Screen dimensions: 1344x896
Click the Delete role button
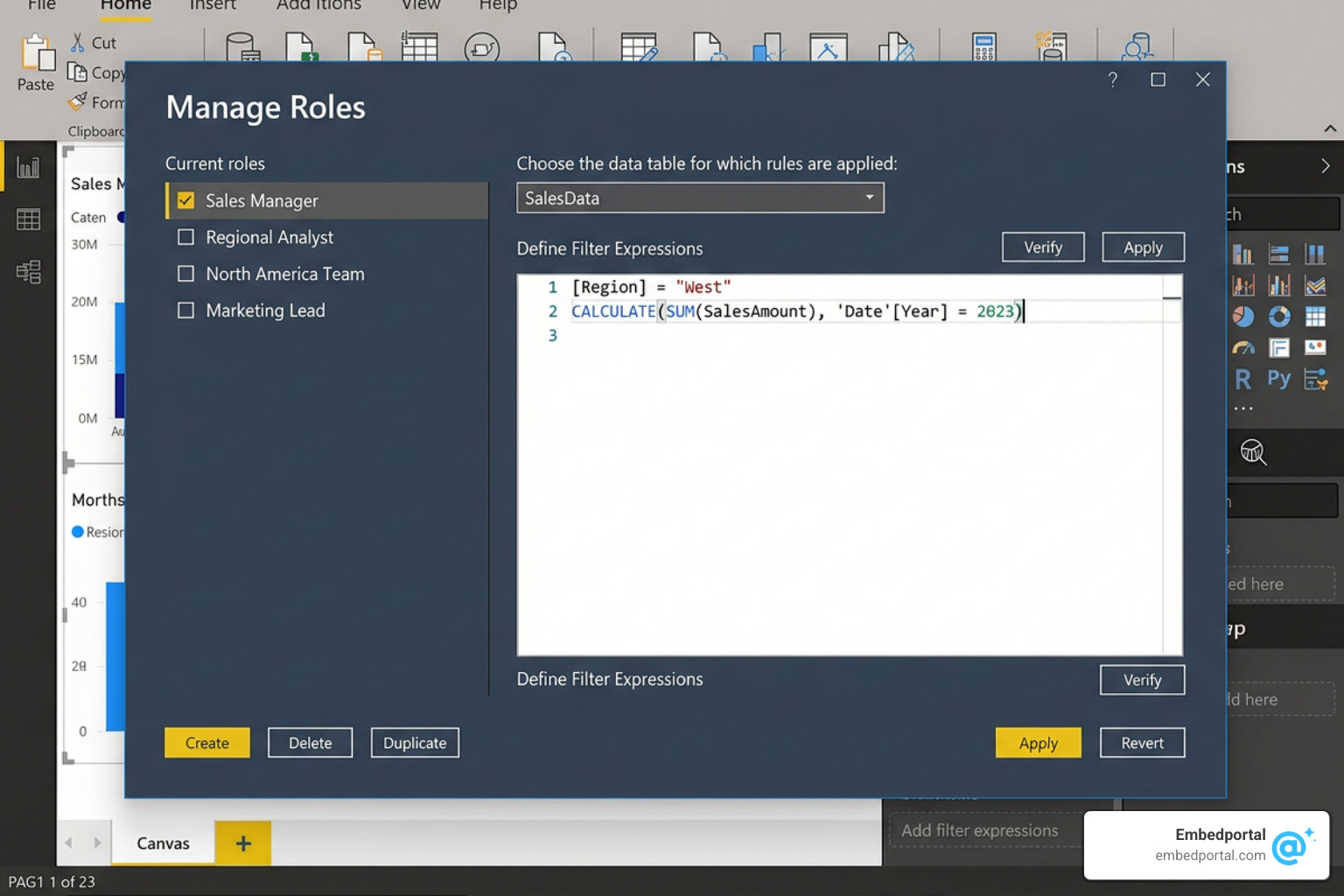pos(311,743)
